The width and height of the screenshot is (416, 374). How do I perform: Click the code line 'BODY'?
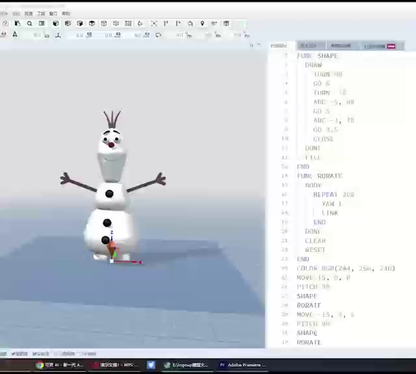[x=313, y=185]
